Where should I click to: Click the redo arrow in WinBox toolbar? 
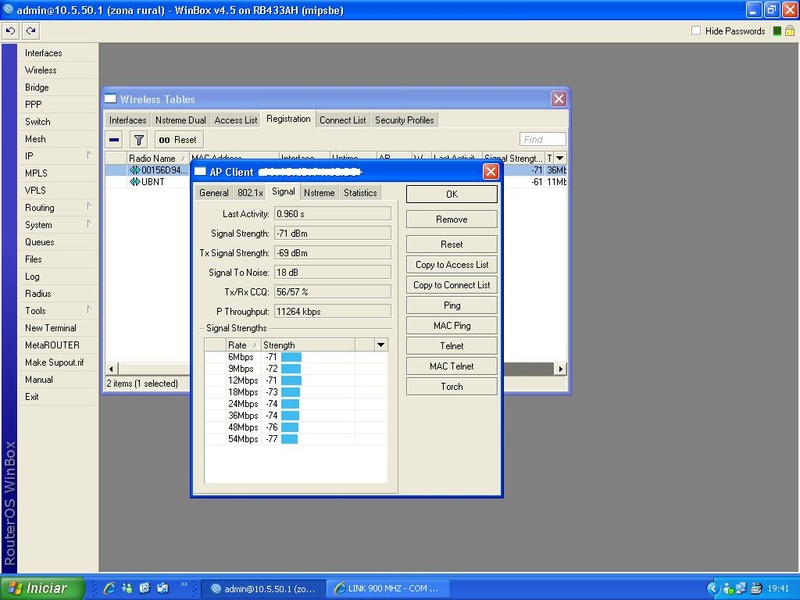click(31, 31)
